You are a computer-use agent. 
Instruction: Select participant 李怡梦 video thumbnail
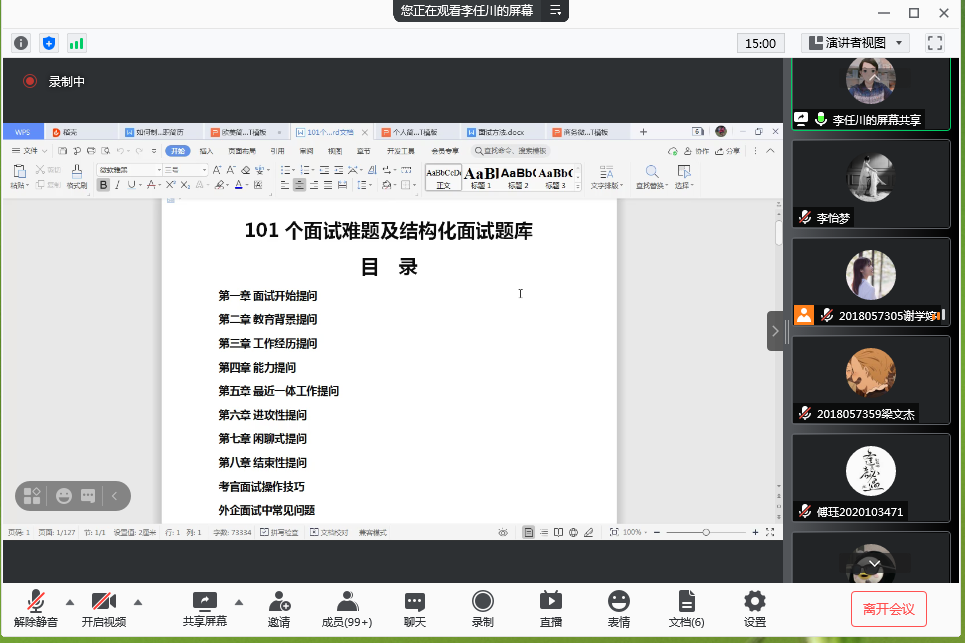coord(871,184)
